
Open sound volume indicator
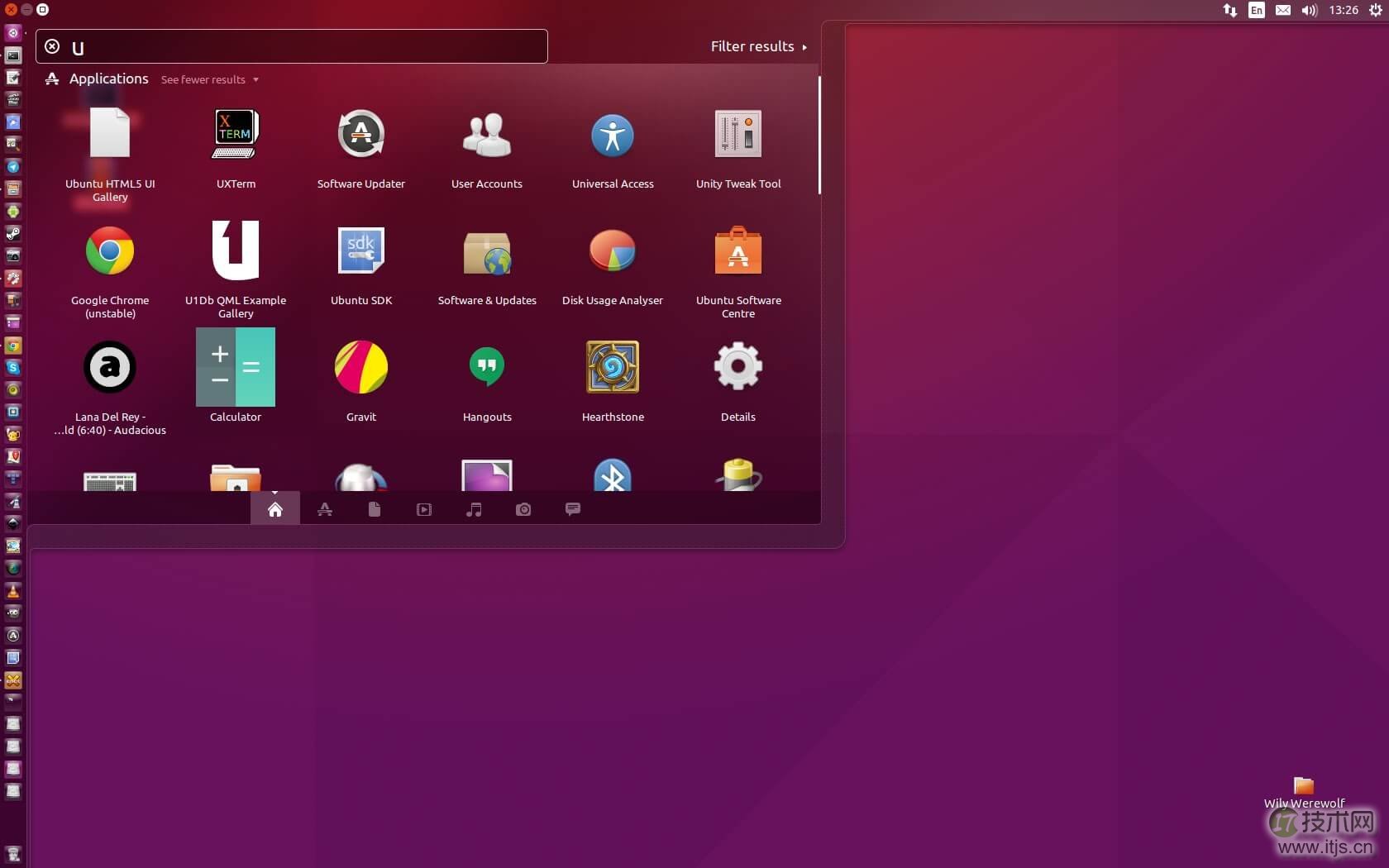point(1310,10)
